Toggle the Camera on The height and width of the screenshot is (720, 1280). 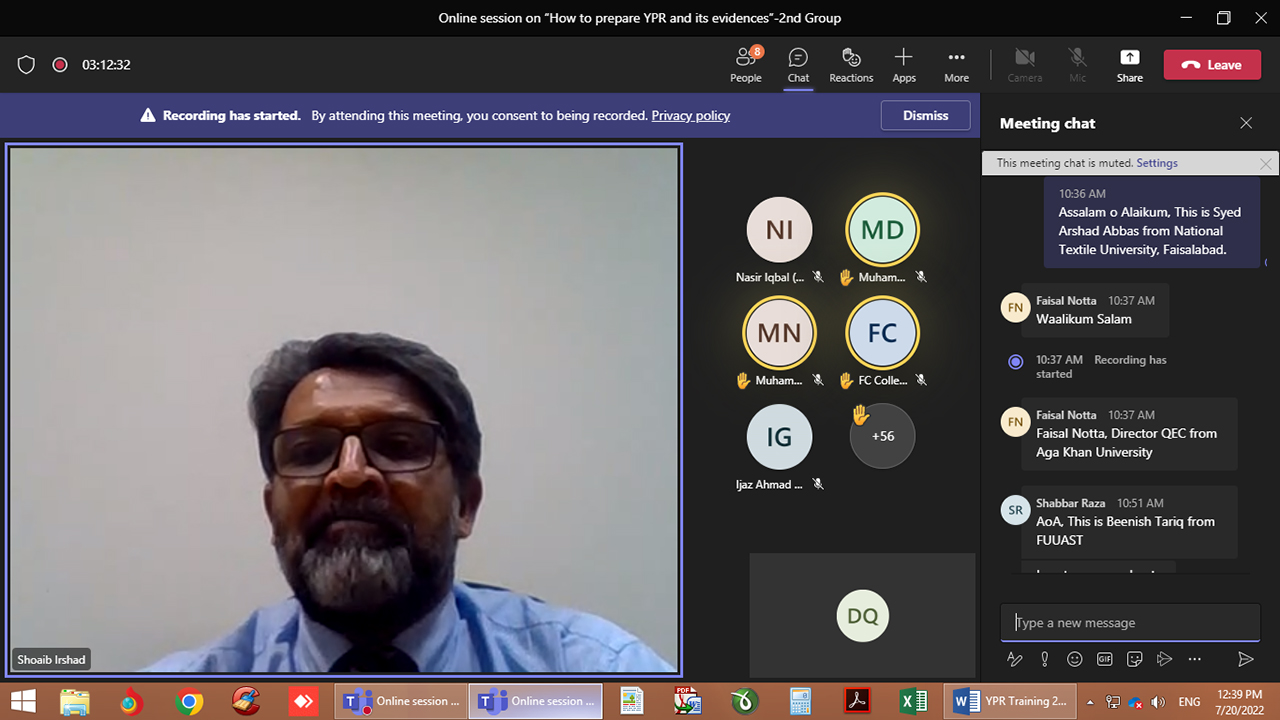1024,65
